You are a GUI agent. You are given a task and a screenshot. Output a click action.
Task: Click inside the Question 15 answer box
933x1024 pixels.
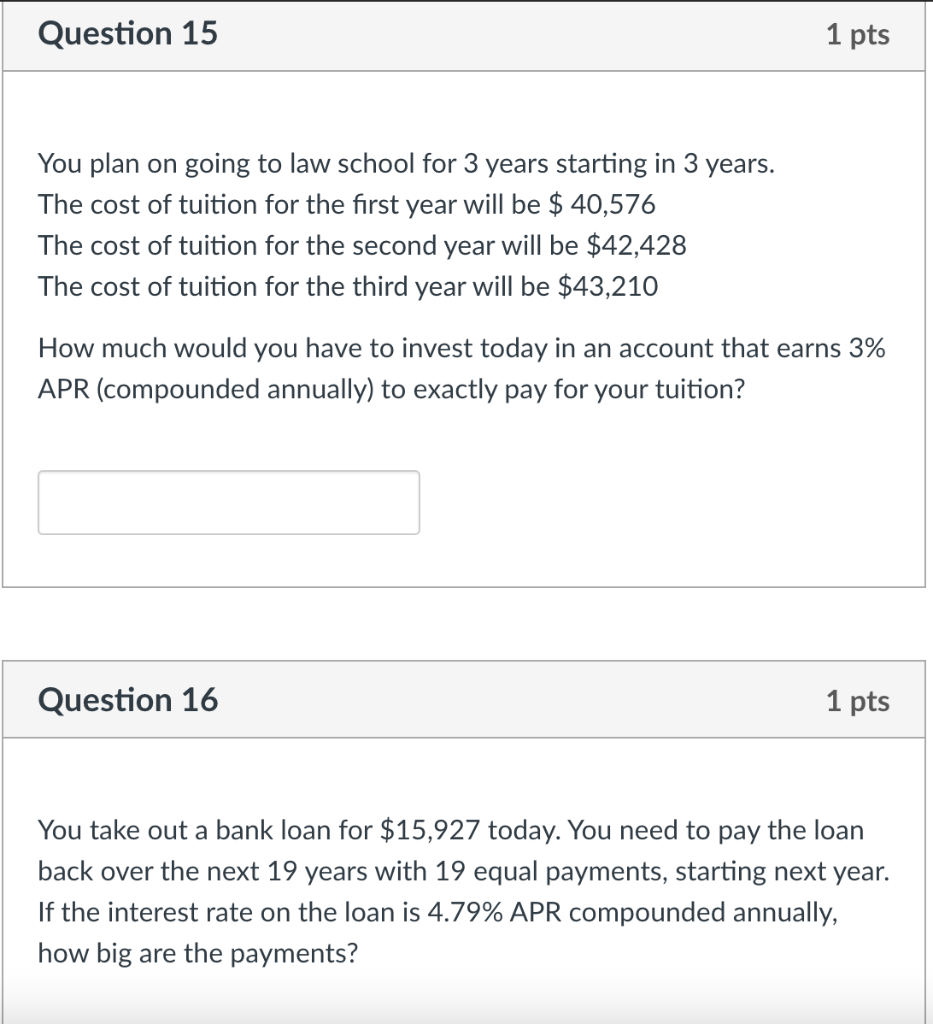(x=228, y=502)
